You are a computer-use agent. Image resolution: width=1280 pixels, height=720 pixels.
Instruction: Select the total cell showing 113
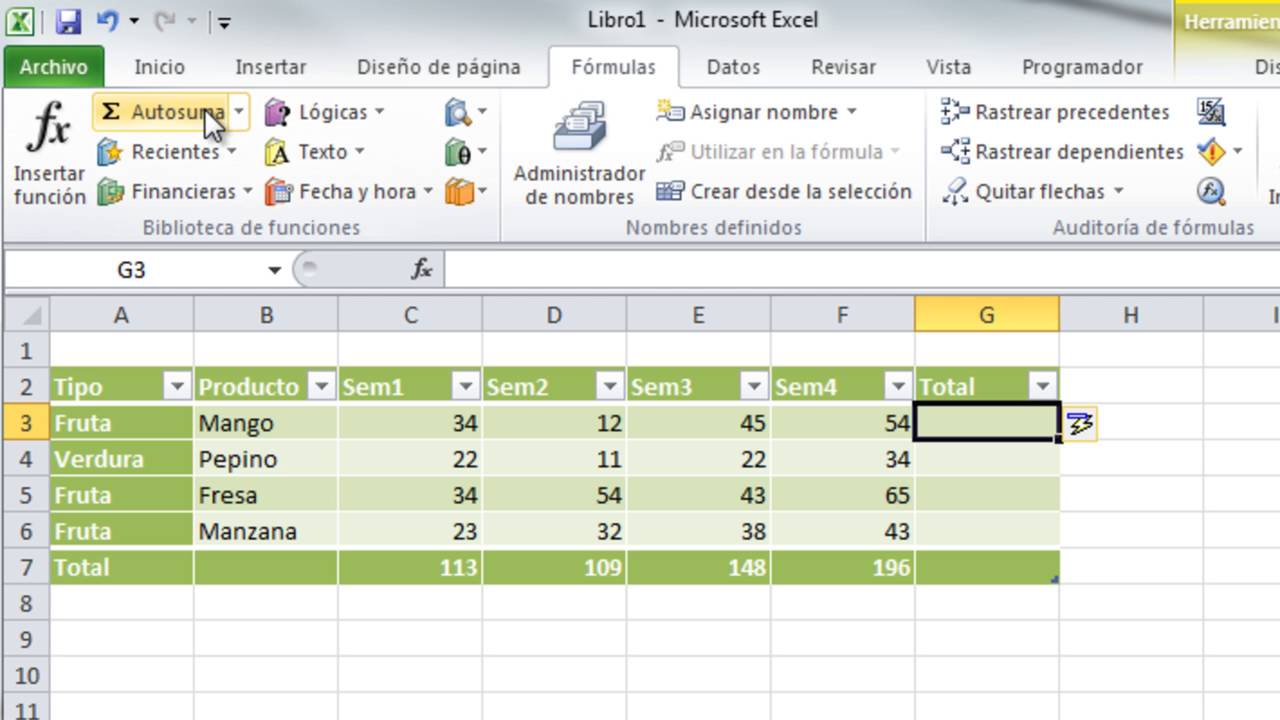(x=410, y=567)
